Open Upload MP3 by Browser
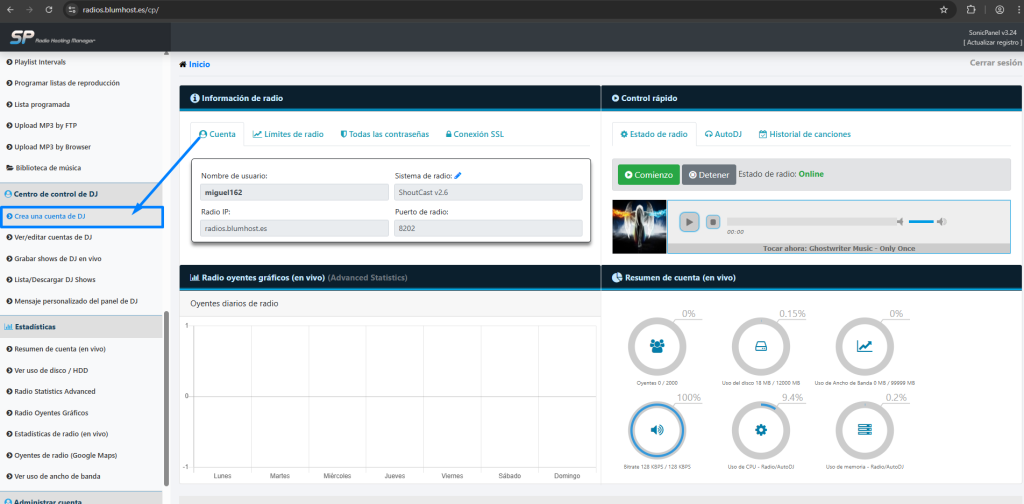 point(52,147)
